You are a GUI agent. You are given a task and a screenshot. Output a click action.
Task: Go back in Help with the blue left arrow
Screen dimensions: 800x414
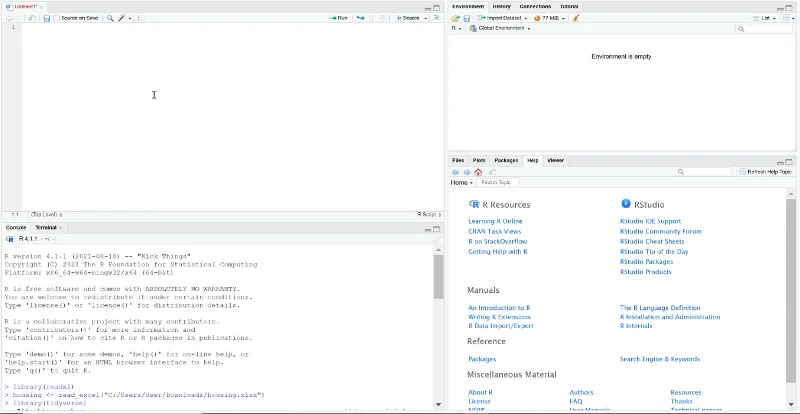455,172
